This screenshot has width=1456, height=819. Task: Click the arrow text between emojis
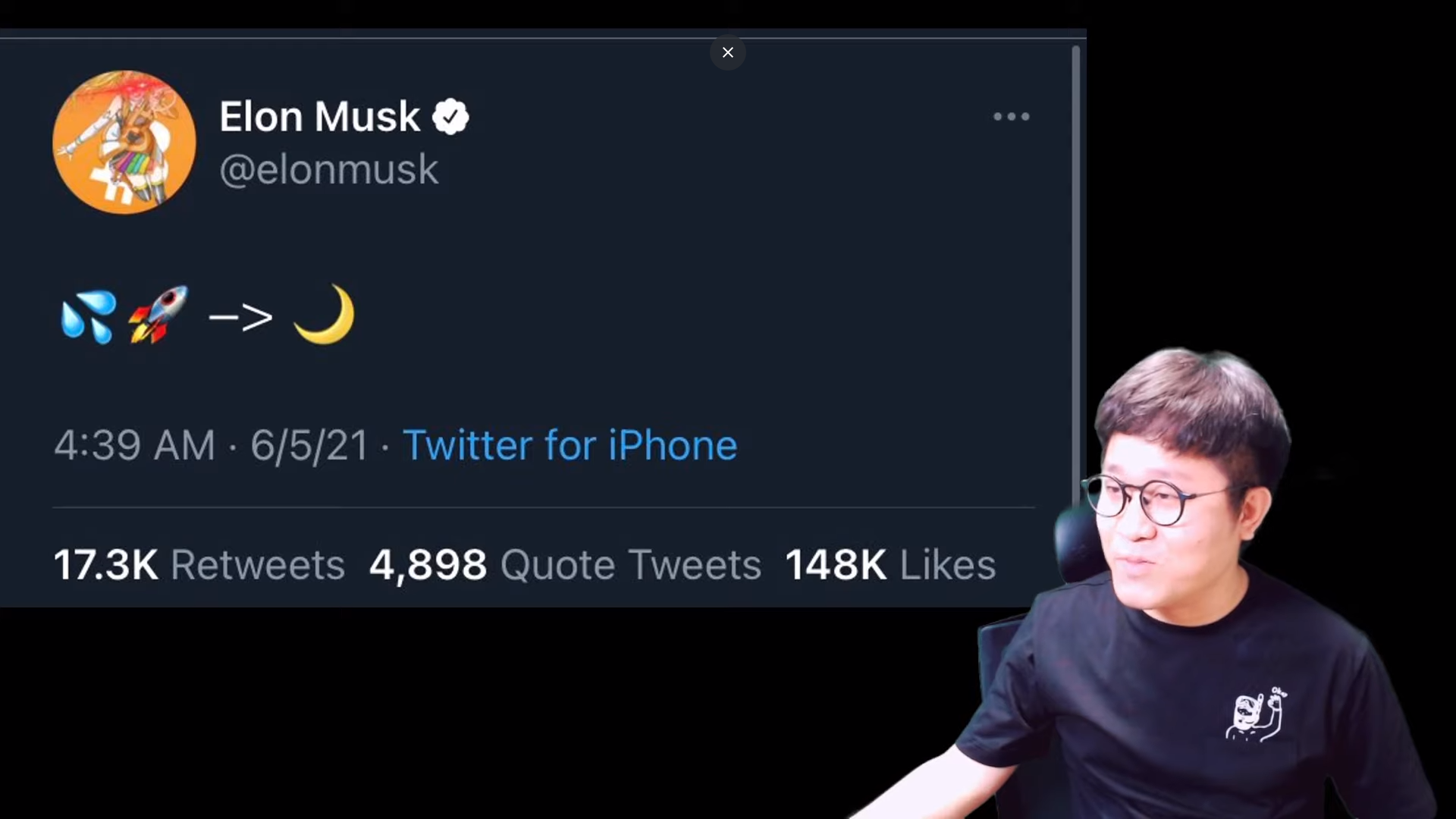pyautogui.click(x=240, y=317)
